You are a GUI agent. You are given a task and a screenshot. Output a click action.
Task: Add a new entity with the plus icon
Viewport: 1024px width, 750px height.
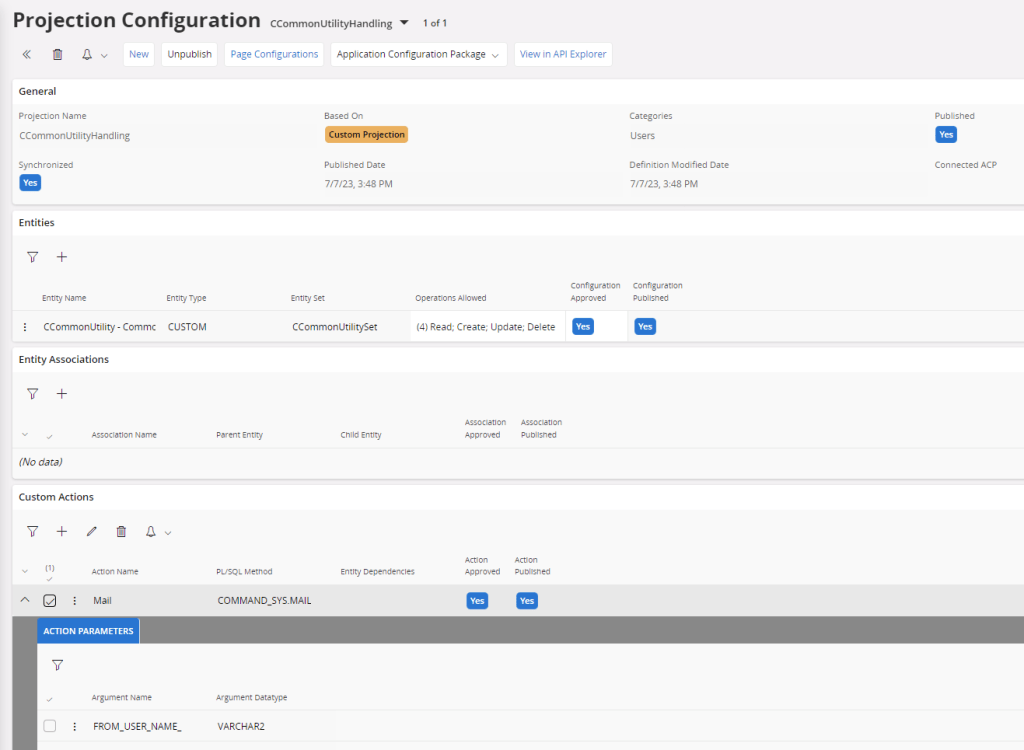pos(62,257)
